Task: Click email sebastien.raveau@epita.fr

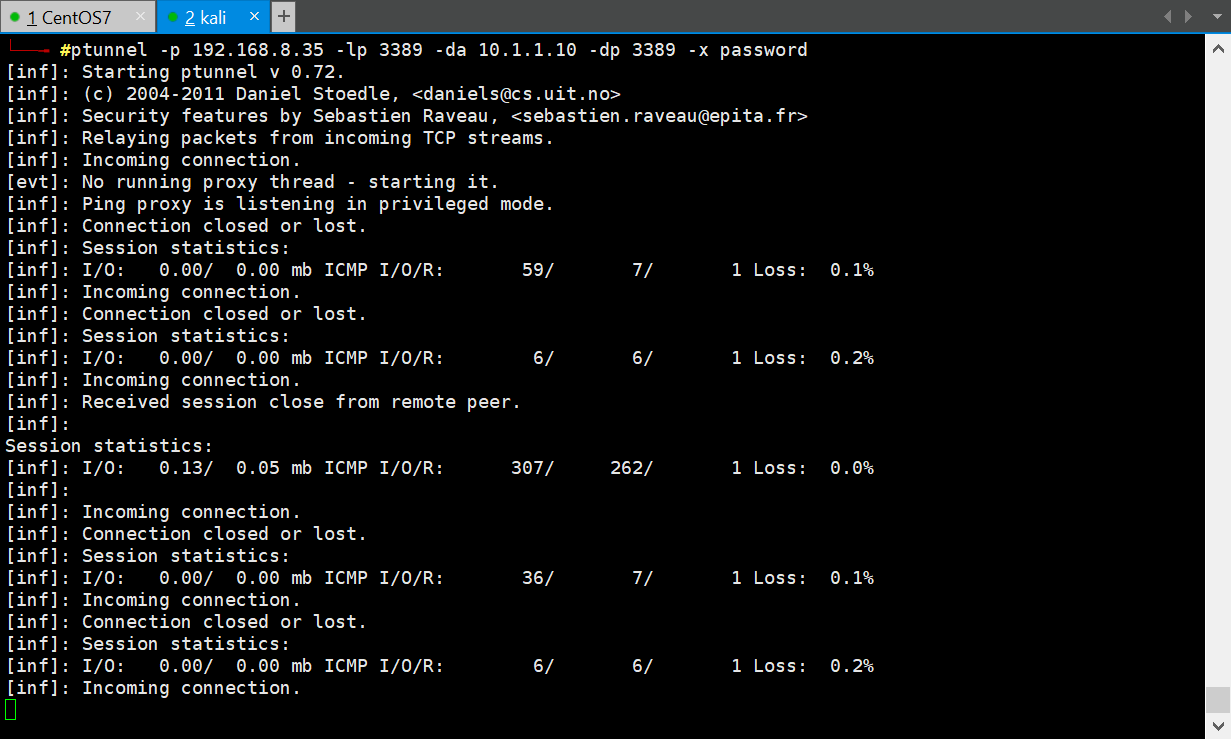Action: tap(660, 116)
